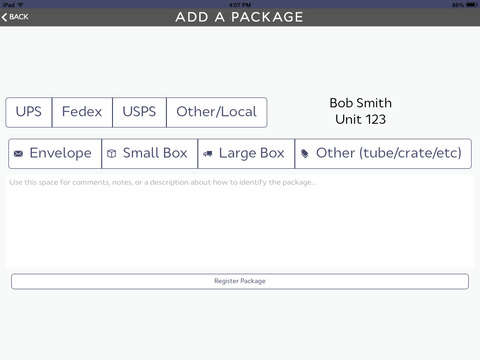Choose the Other/Local carrier option
This screenshot has width=480, height=360.
tap(217, 112)
